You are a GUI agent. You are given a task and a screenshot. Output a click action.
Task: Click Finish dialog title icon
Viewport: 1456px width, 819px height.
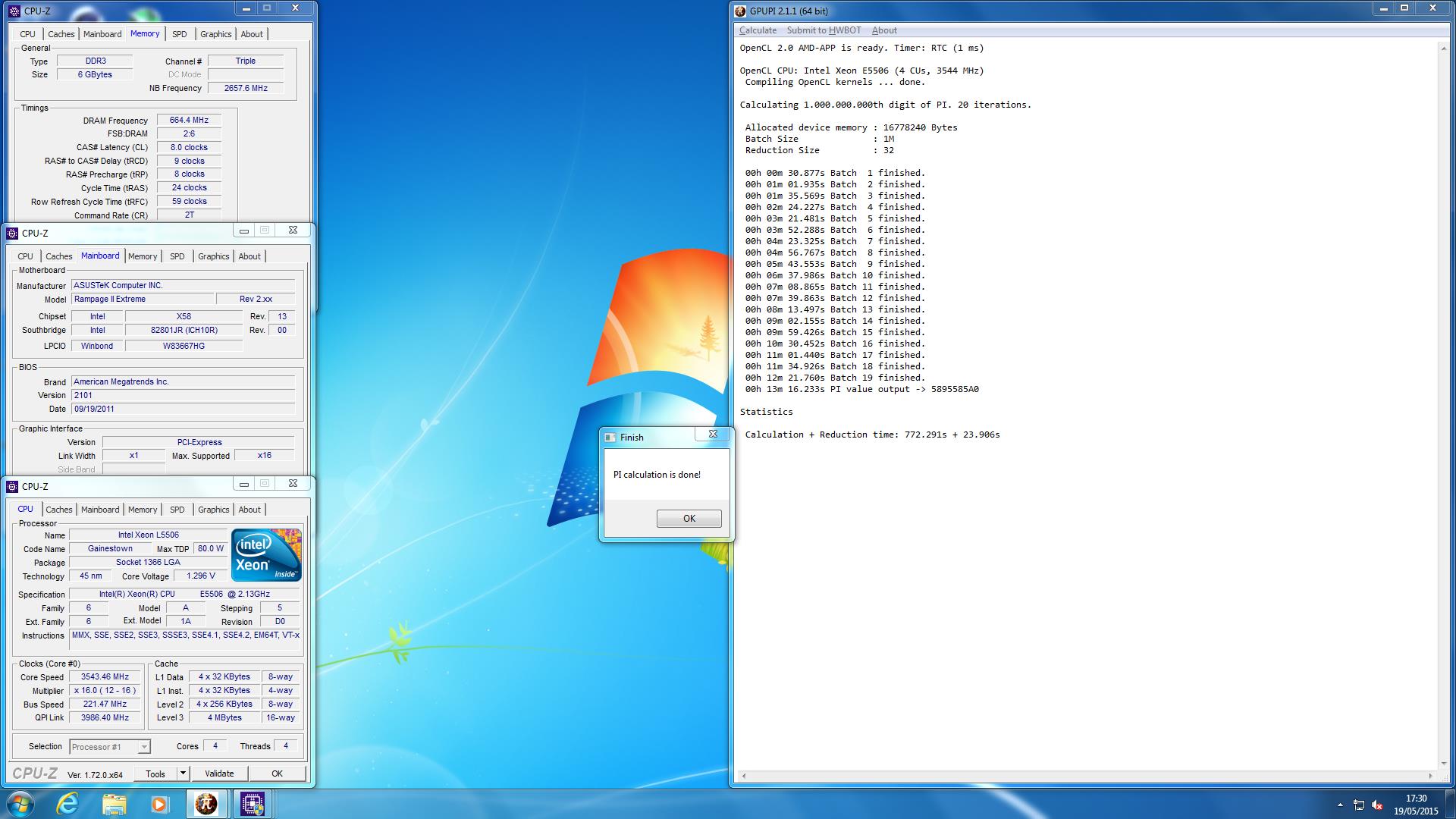610,438
